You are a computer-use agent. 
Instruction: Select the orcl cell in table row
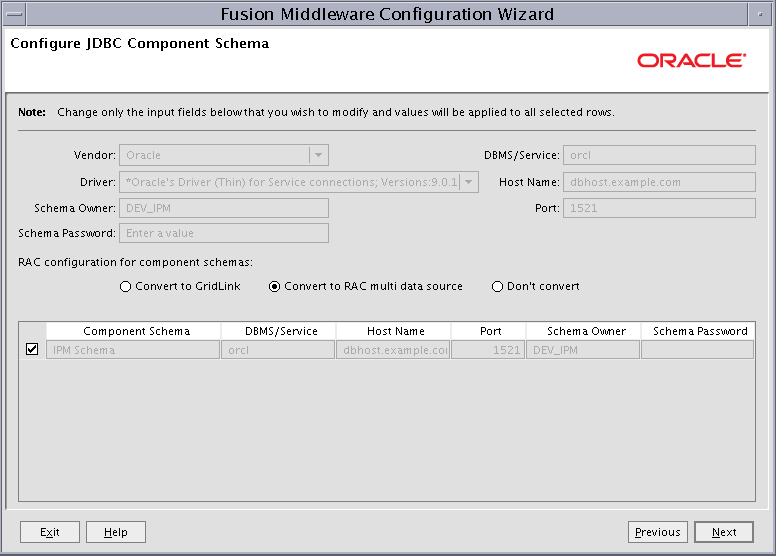pyautogui.click(x=278, y=350)
